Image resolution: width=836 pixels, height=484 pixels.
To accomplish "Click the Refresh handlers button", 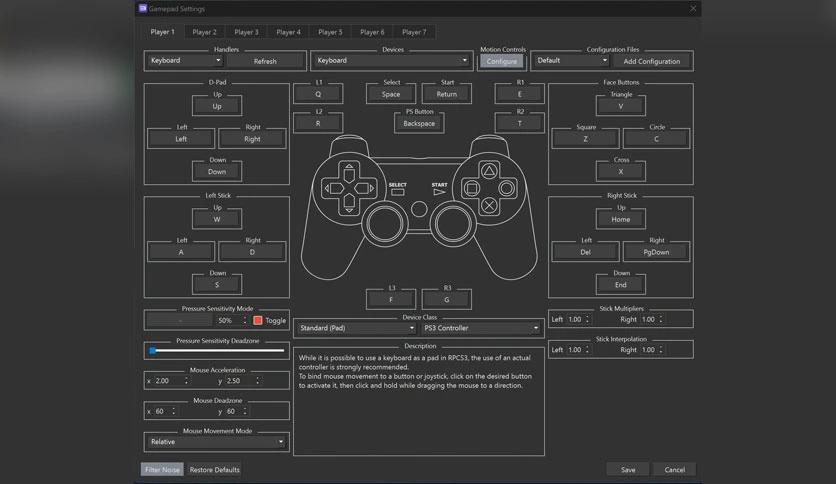I will [x=265, y=61].
